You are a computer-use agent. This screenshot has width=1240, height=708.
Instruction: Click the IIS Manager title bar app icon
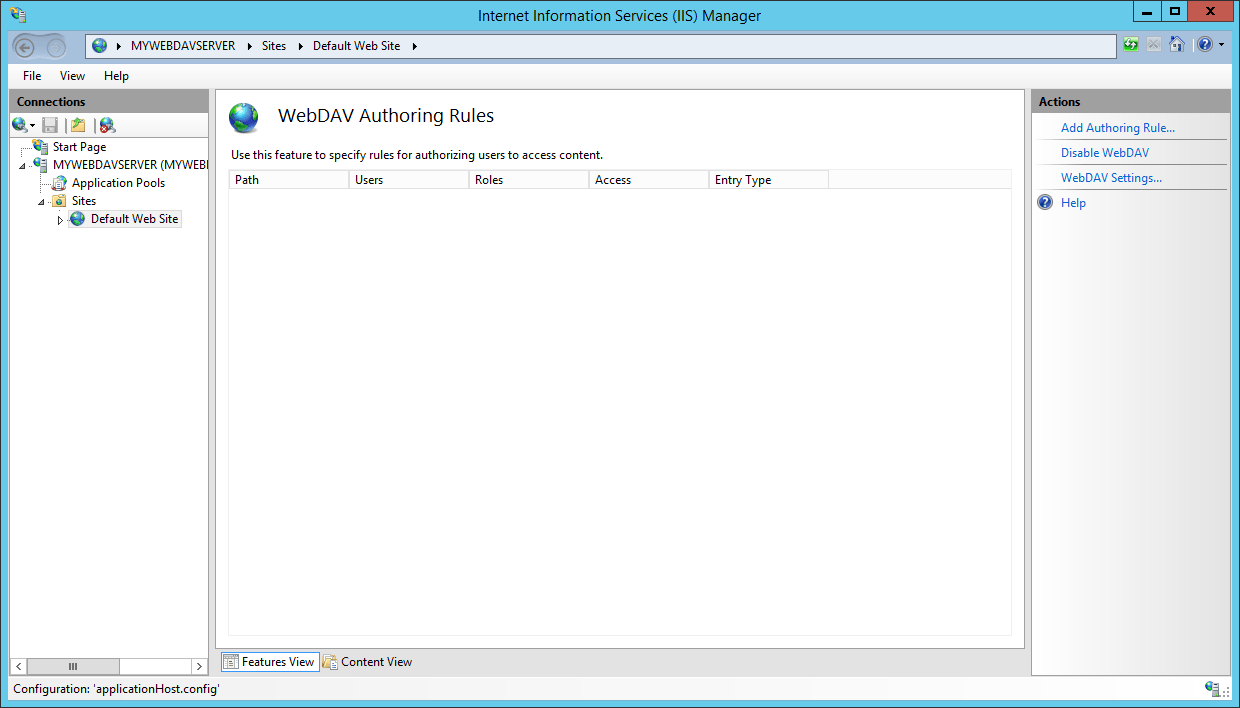[17, 14]
